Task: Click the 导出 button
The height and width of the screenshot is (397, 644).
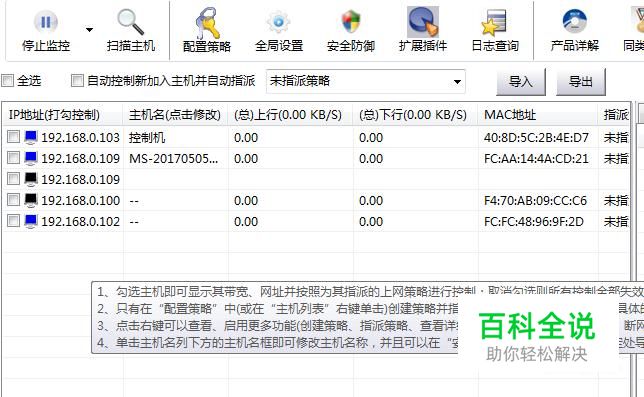Action: pos(581,82)
